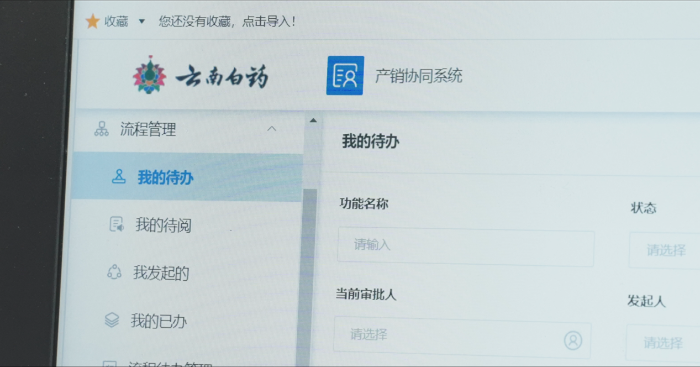Viewport: 700px width, 367px height.
Task: Collapse 流程管理 using the chevron
Action: [271, 129]
